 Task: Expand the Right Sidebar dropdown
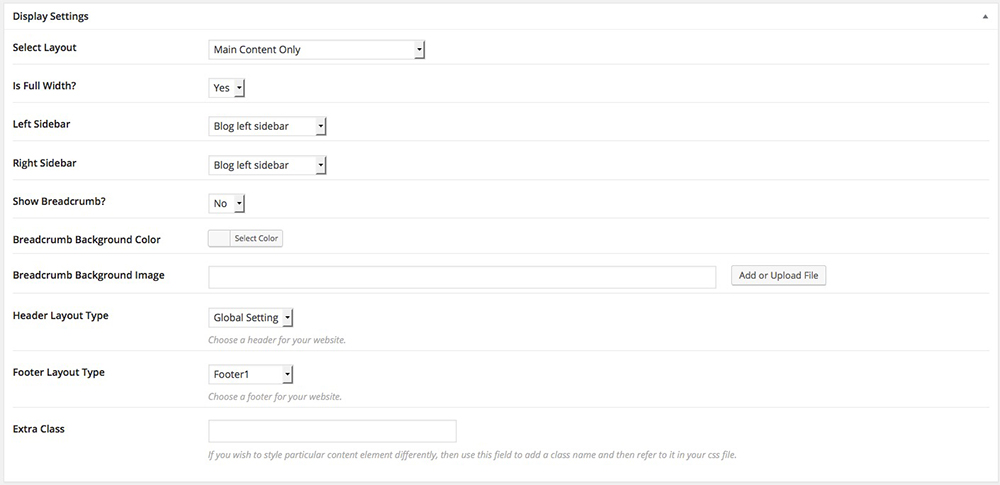[x=267, y=165]
